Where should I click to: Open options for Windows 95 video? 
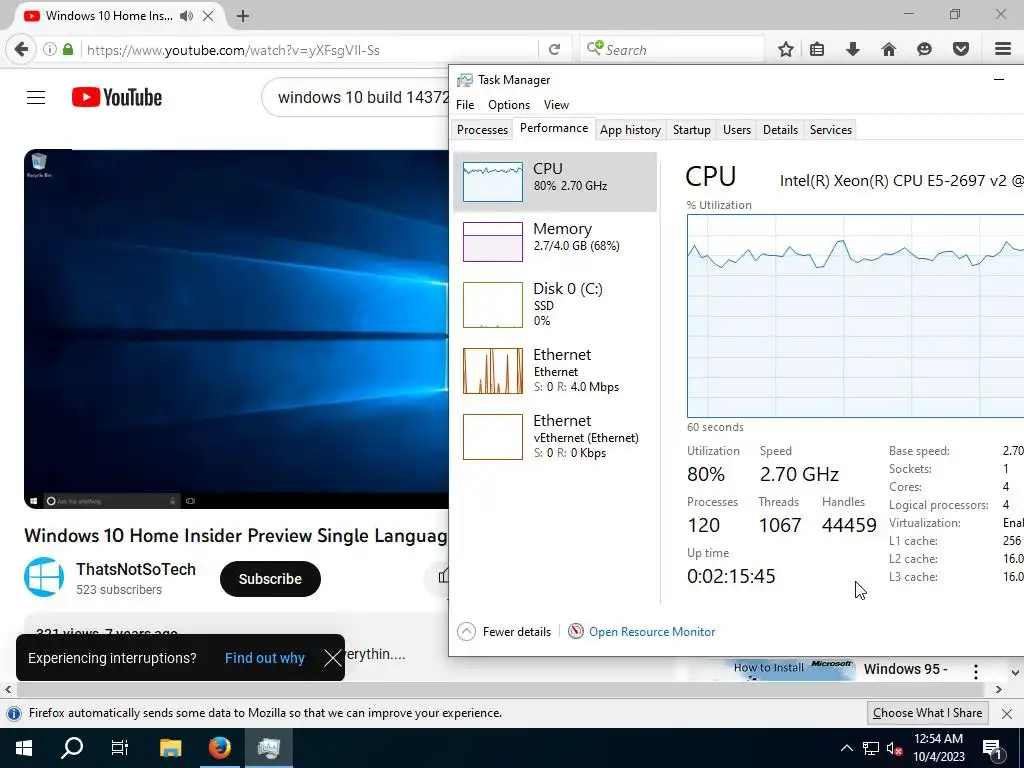[976, 671]
